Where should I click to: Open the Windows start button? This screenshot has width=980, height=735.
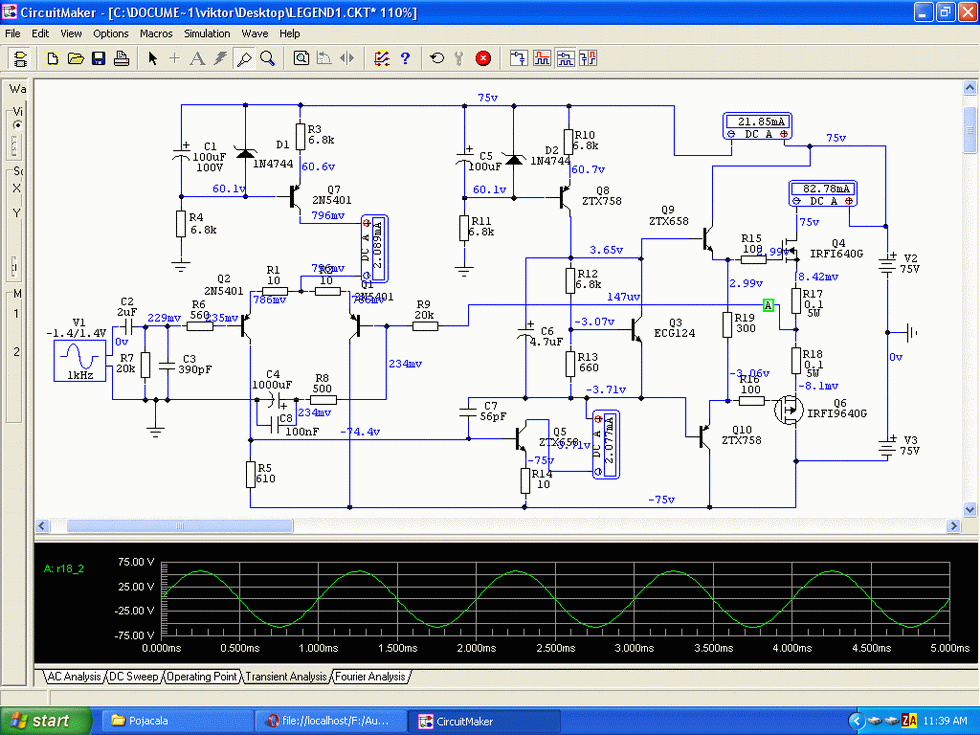coord(46,721)
